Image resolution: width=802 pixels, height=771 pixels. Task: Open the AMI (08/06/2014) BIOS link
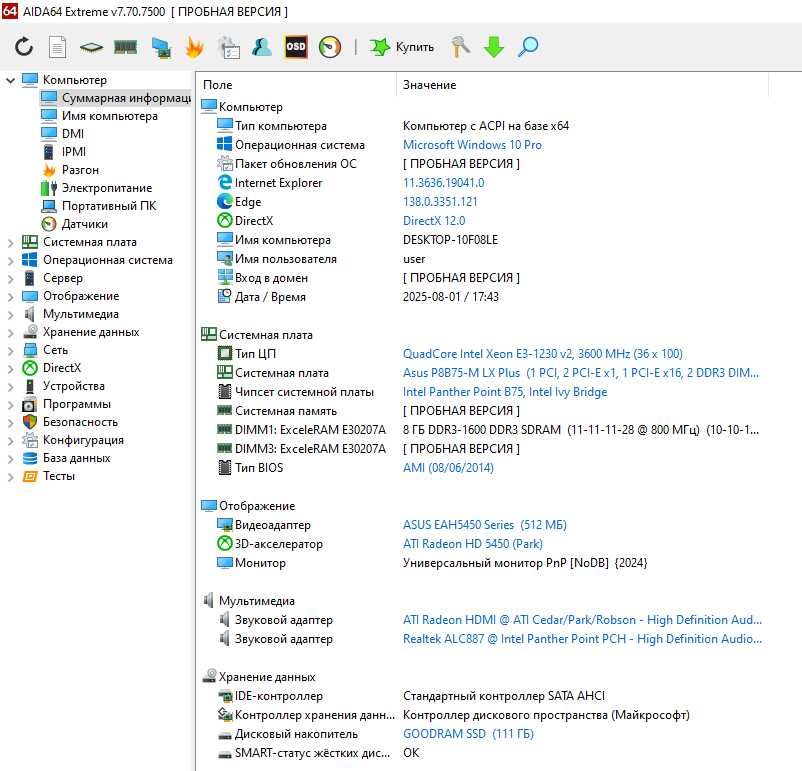click(448, 468)
